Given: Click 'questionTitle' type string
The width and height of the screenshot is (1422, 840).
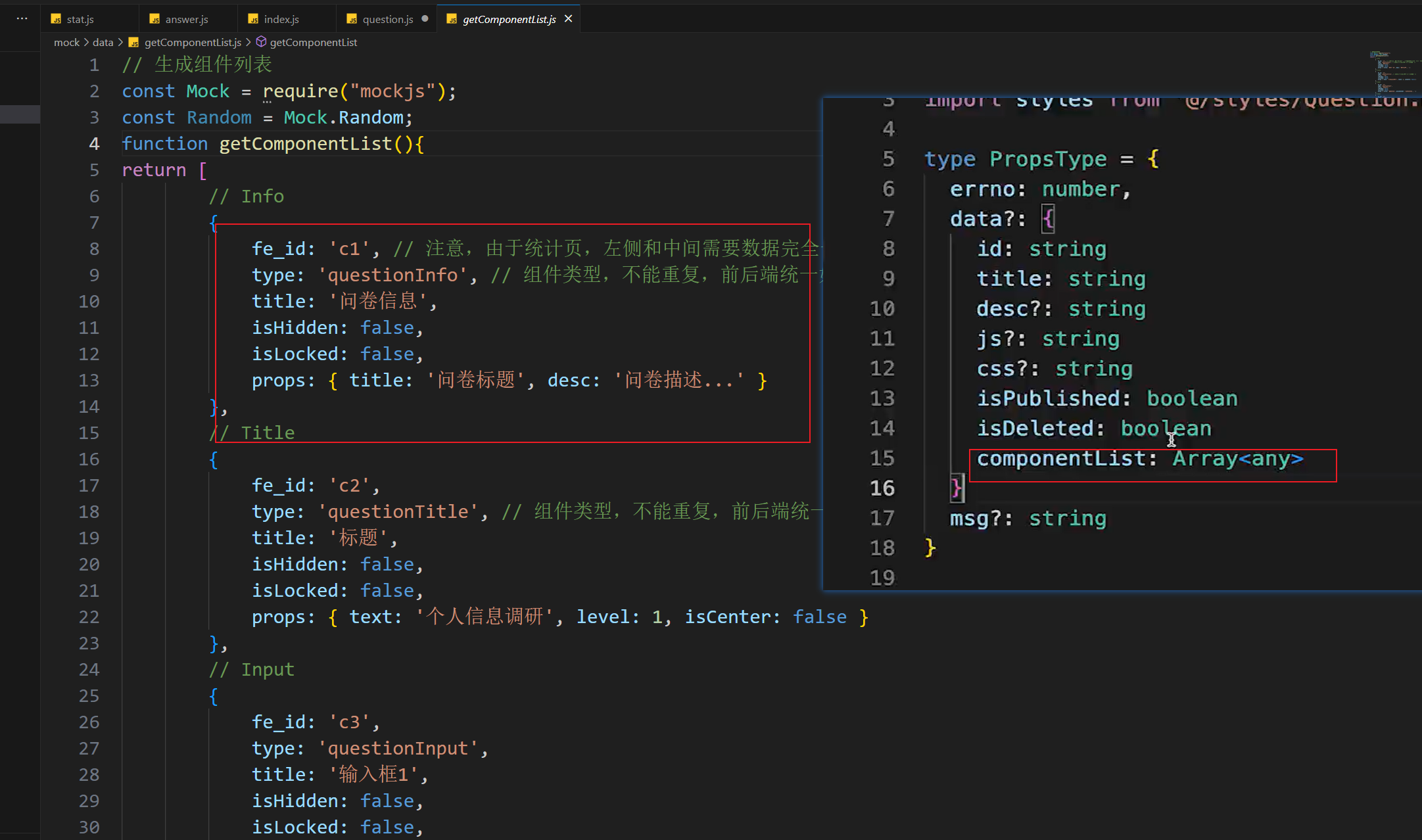Looking at the screenshot, I should click(x=398, y=511).
